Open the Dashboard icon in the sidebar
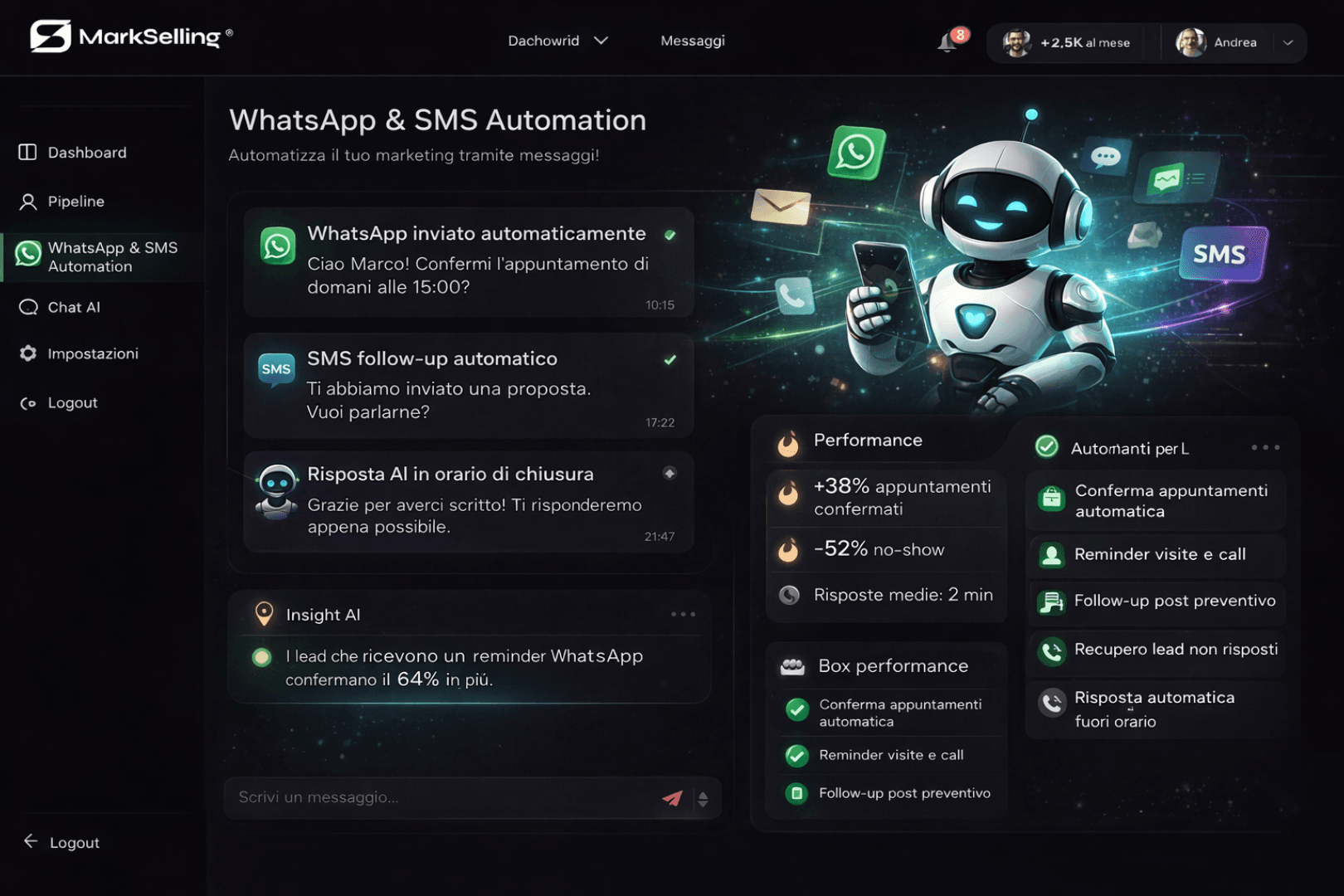Viewport: 1344px width, 896px height. pos(27,152)
